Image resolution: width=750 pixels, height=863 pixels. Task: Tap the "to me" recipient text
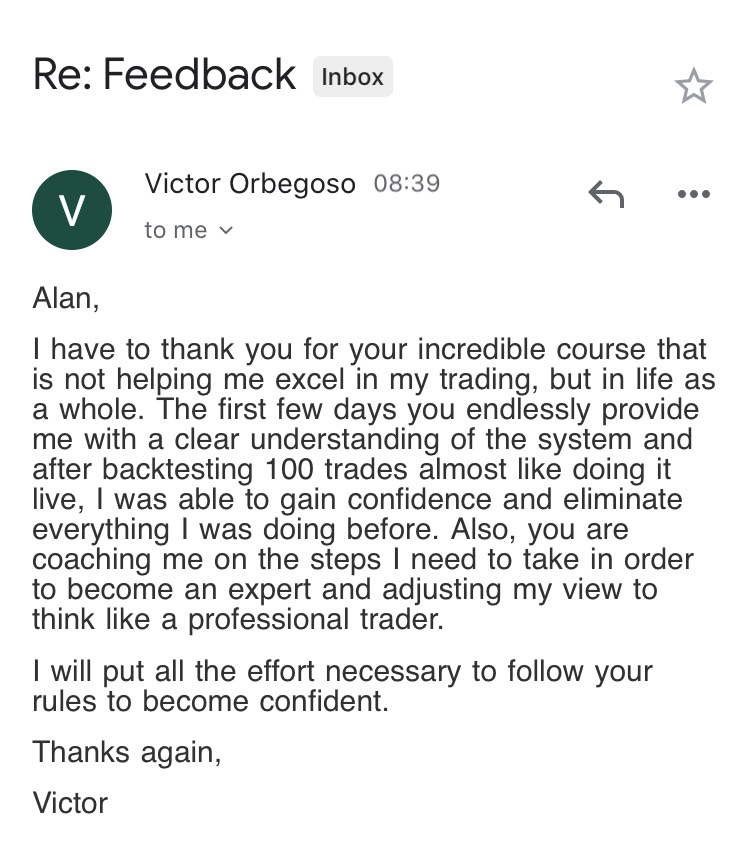pos(175,230)
